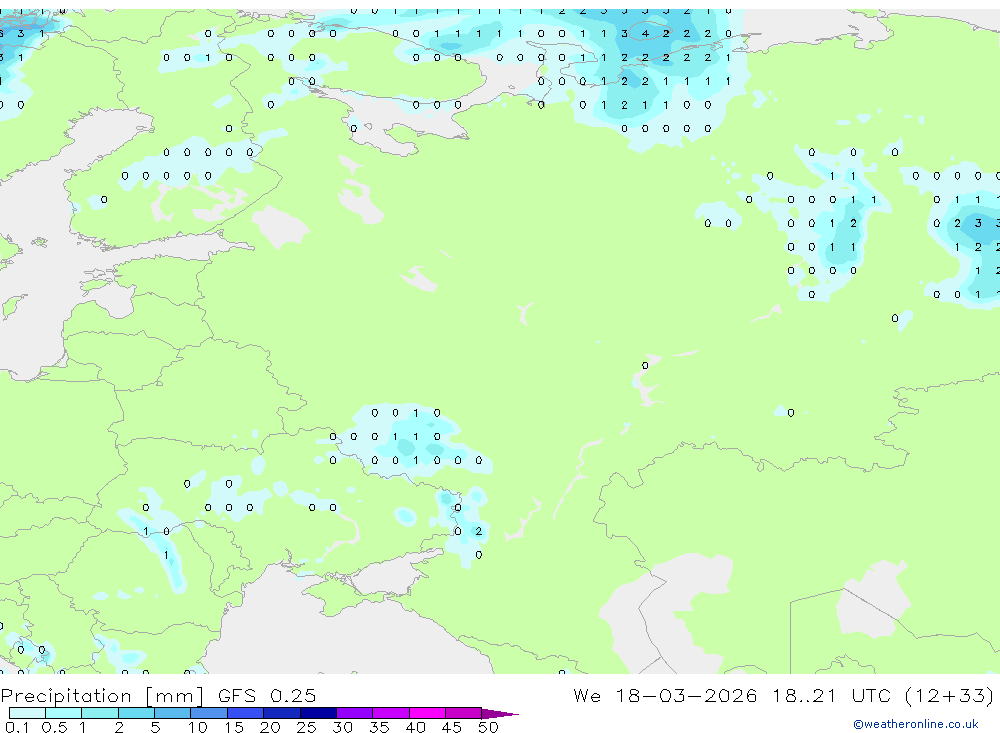1000x733 pixels.
Task: Pick the 45–50 mm dark magenta swatch
Action: (x=464, y=713)
